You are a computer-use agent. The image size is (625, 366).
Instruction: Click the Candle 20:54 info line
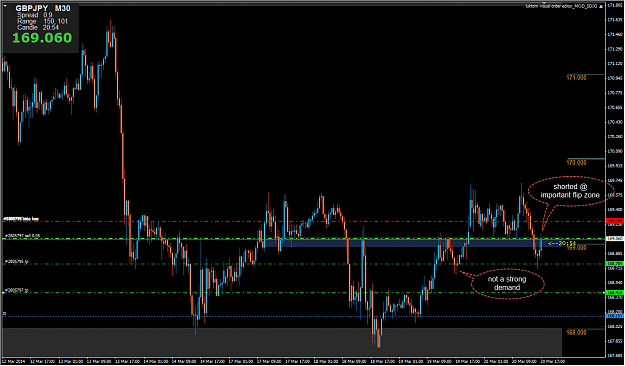38,28
